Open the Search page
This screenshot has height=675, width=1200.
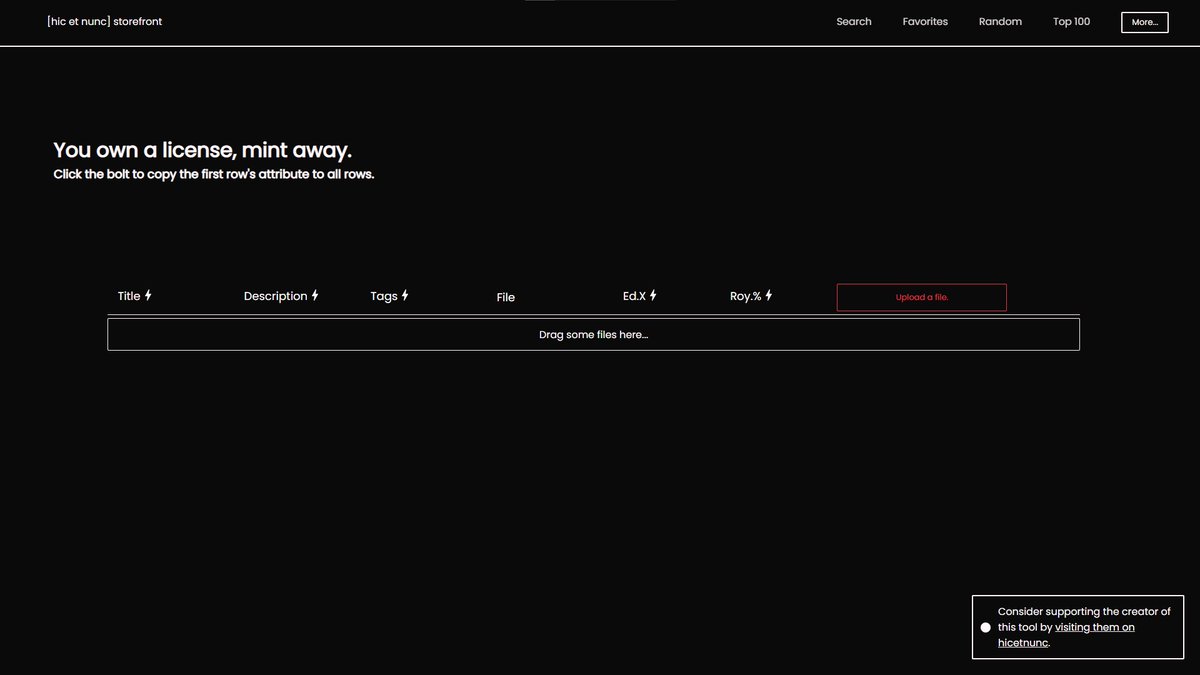point(854,22)
